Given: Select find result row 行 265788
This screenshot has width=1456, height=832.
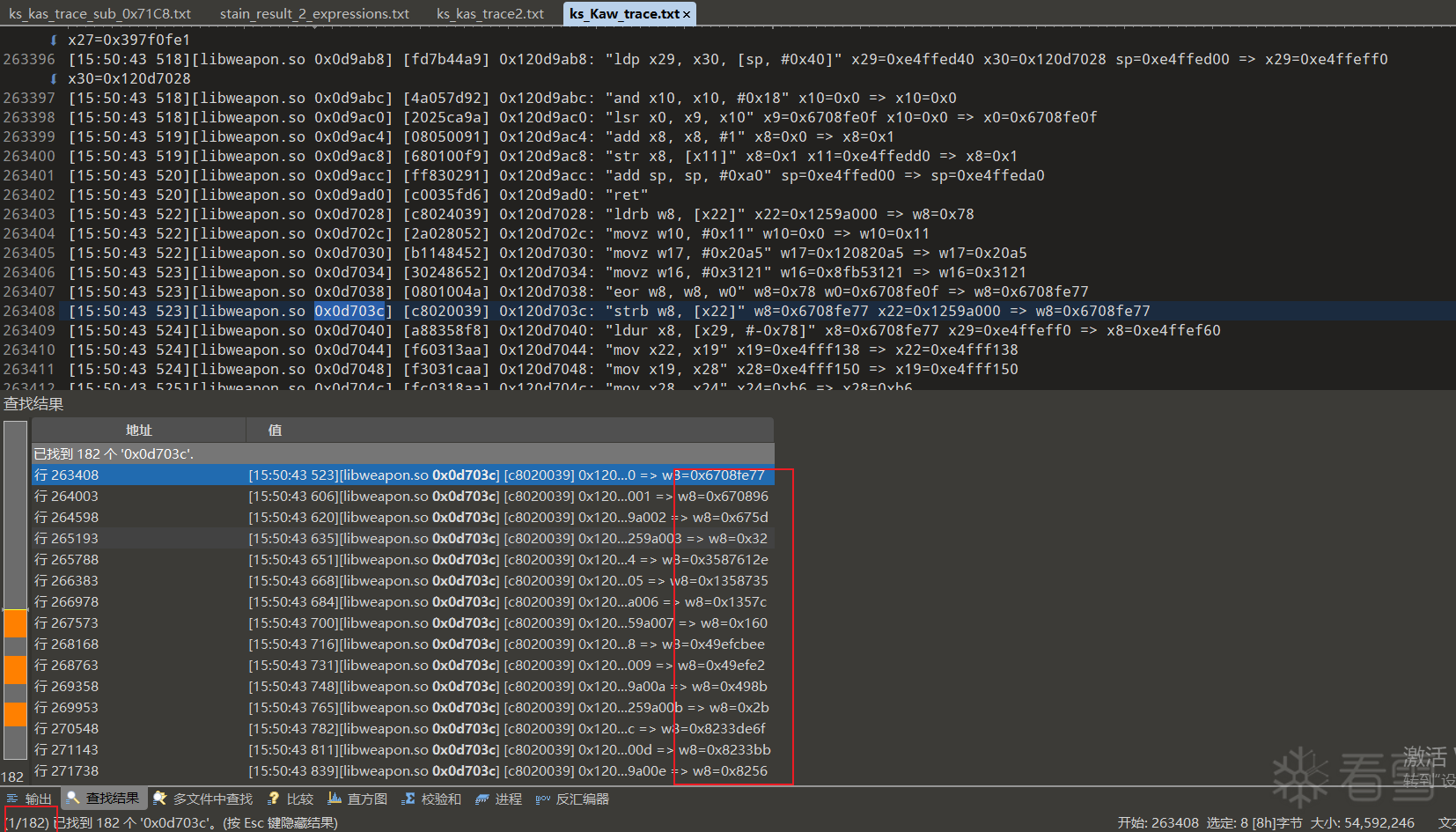Looking at the screenshot, I should tap(403, 560).
